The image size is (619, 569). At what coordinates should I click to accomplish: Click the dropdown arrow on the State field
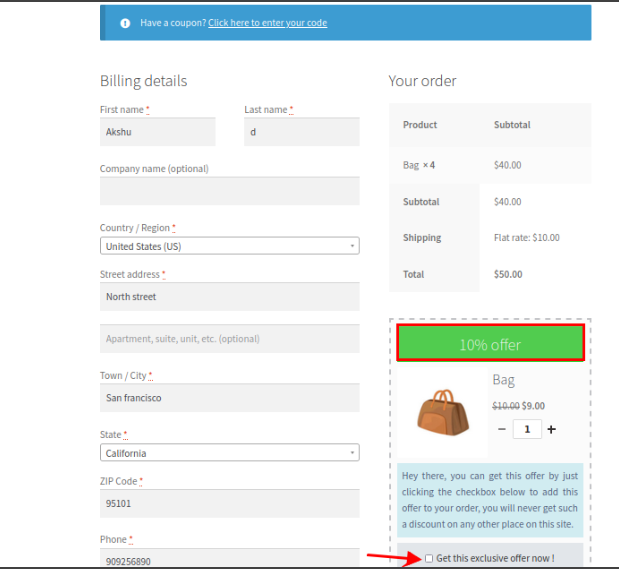(352, 453)
